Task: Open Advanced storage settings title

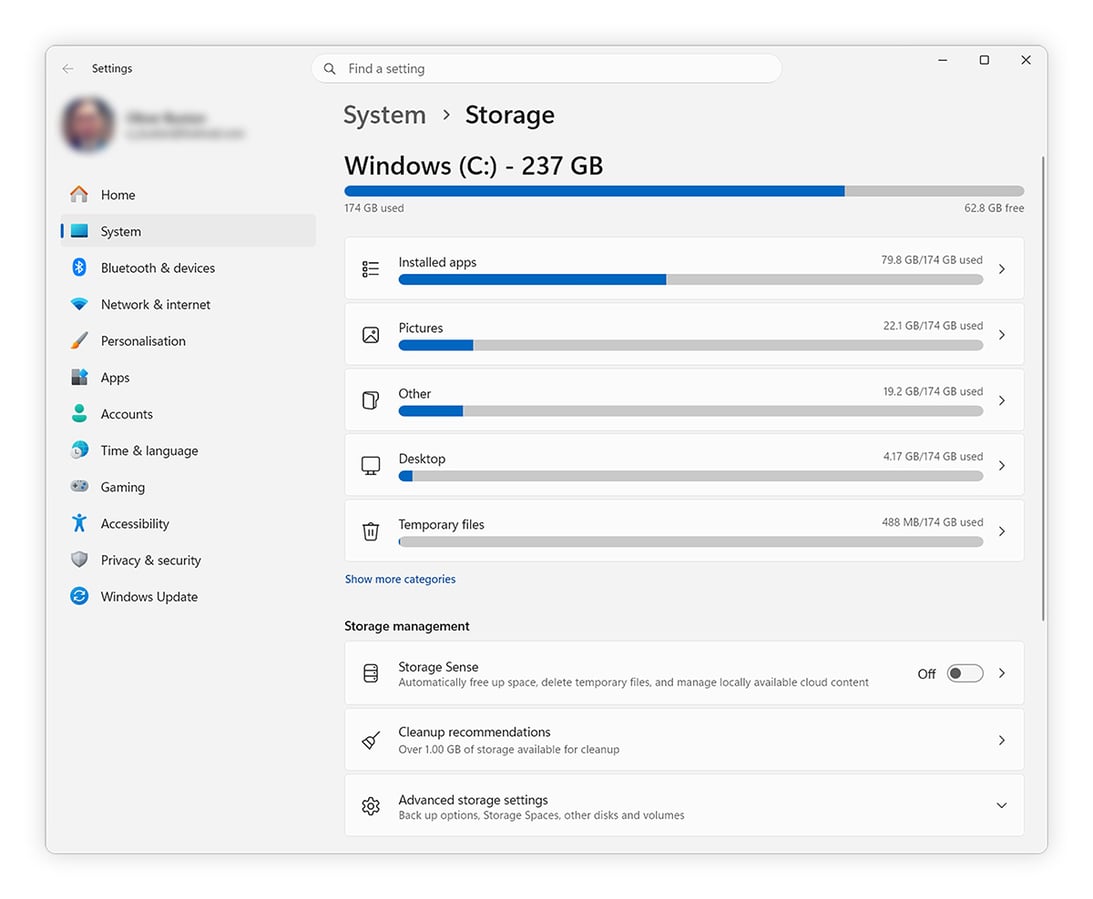Action: (473, 799)
